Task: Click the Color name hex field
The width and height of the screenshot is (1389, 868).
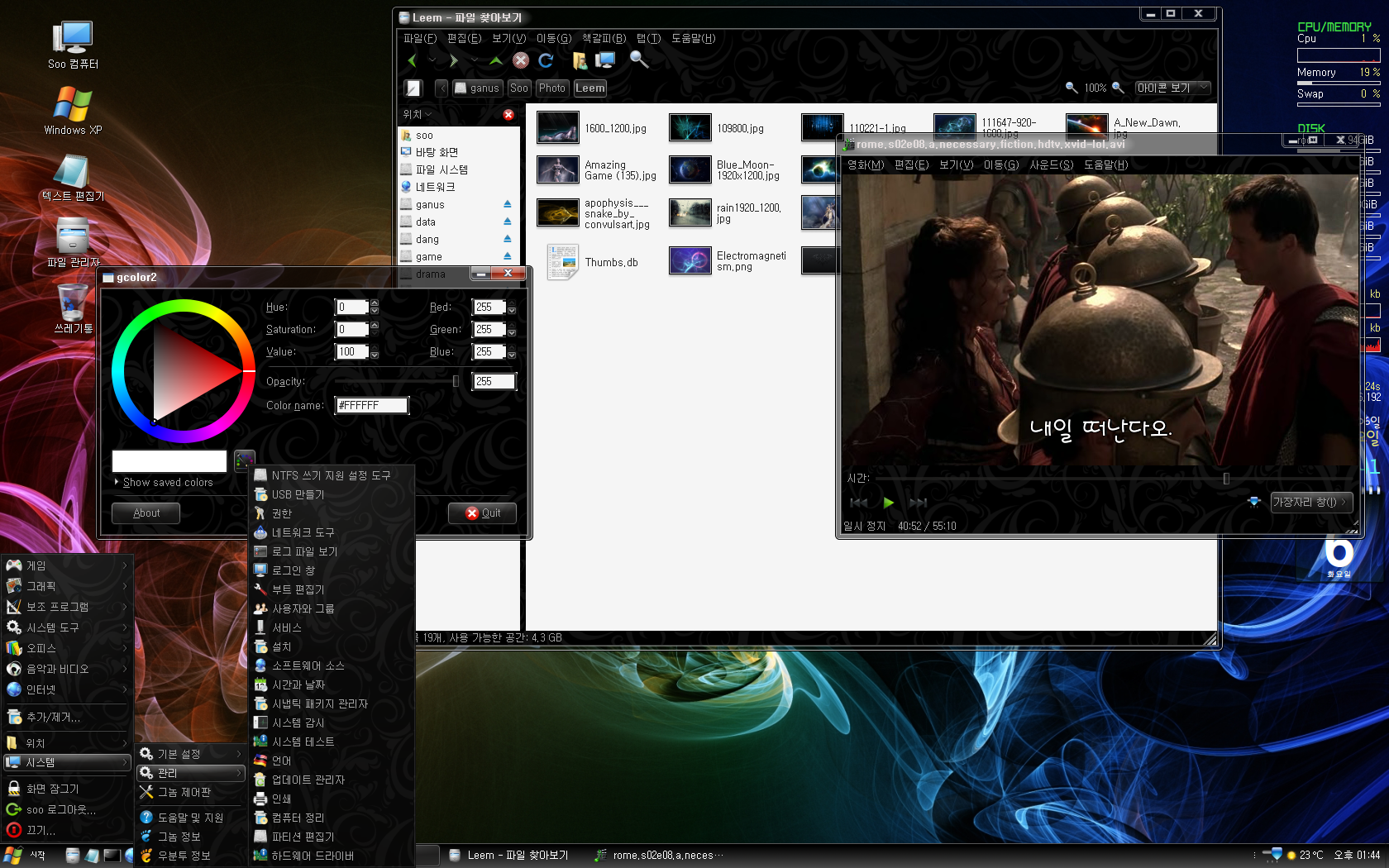Action: tap(371, 405)
